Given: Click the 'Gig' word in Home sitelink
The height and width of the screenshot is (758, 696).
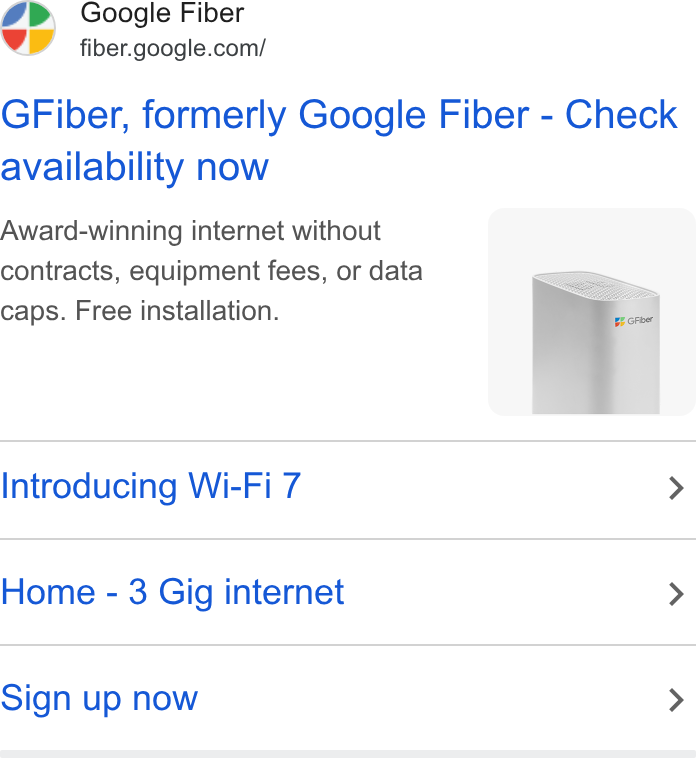Looking at the screenshot, I should pos(186,593).
